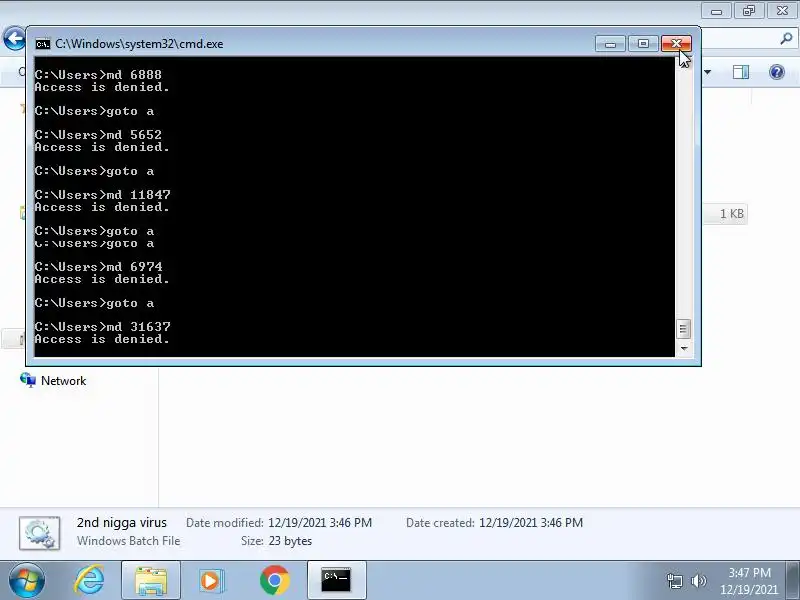Open the Windows Start menu
The width and height of the screenshot is (800, 600).
tap(27, 580)
